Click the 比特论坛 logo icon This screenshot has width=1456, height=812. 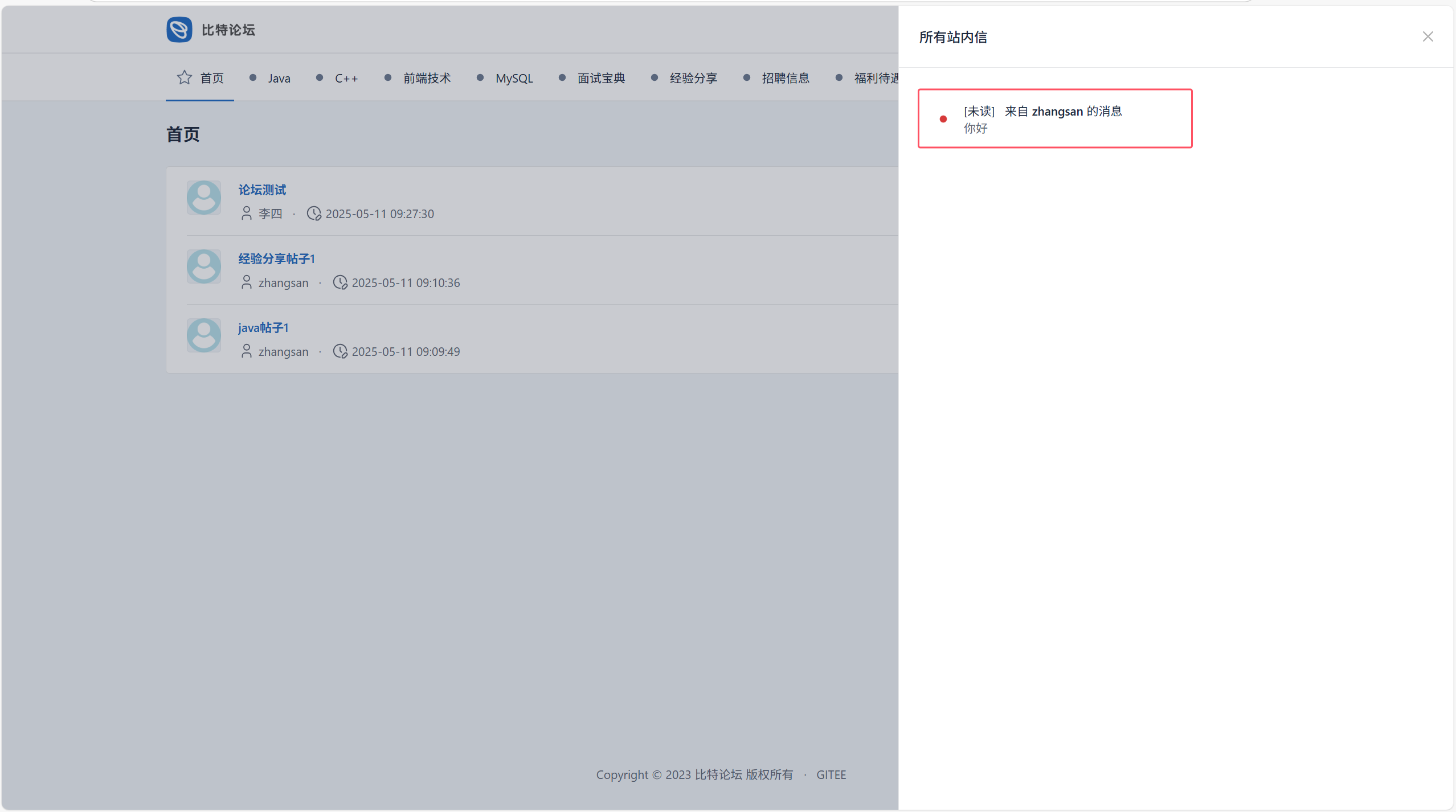(x=179, y=30)
